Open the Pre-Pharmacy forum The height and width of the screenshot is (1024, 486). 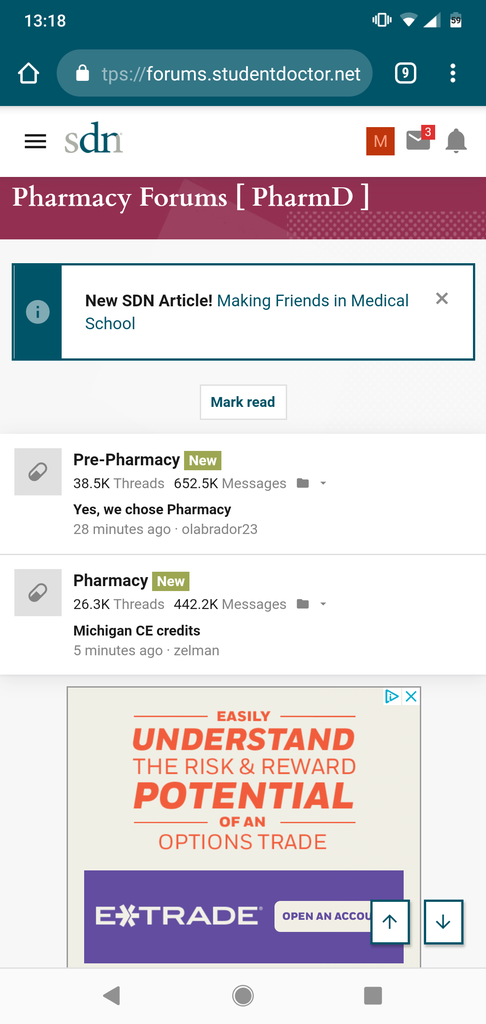(127, 460)
